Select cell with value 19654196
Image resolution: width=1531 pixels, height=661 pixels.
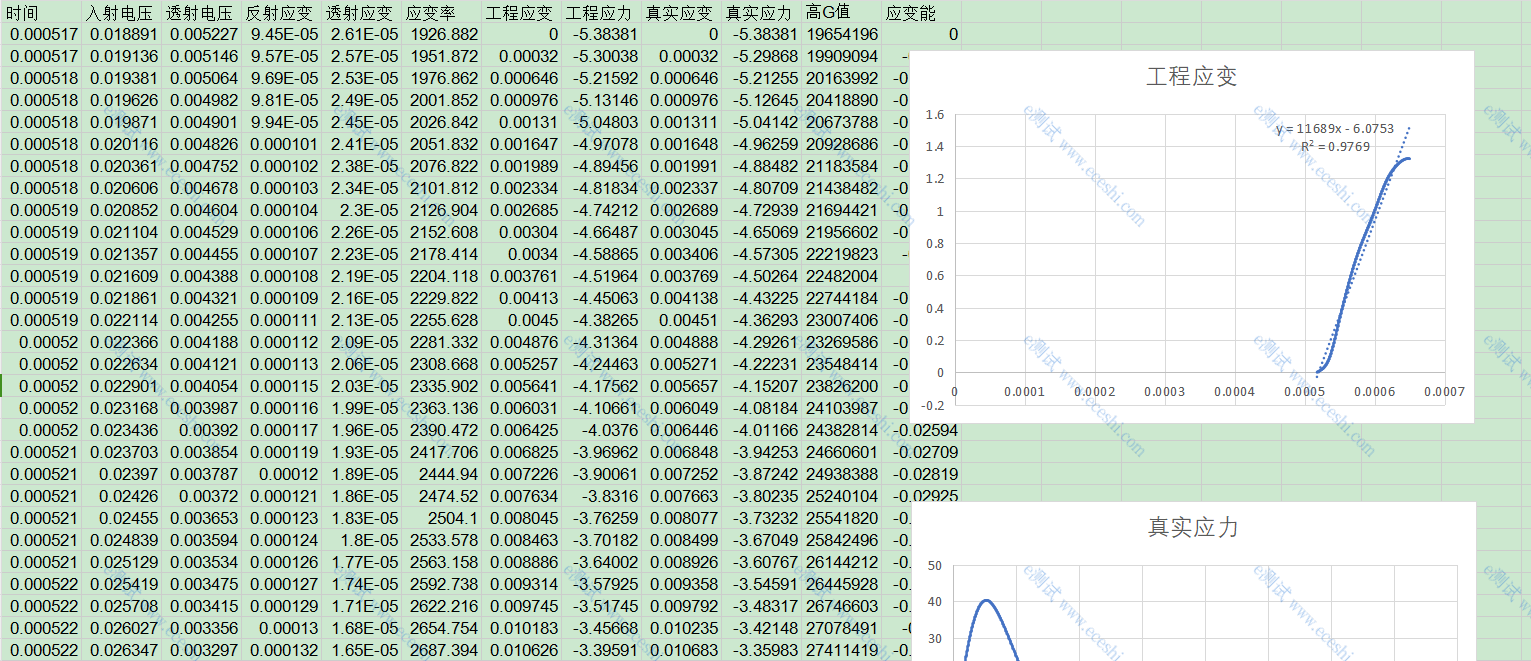tap(842, 34)
